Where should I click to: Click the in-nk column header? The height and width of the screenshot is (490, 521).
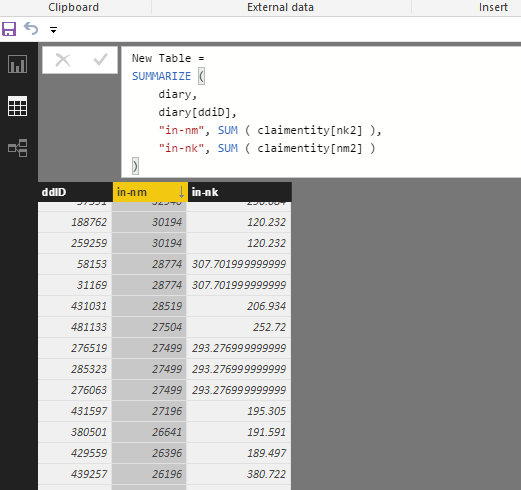click(x=240, y=192)
